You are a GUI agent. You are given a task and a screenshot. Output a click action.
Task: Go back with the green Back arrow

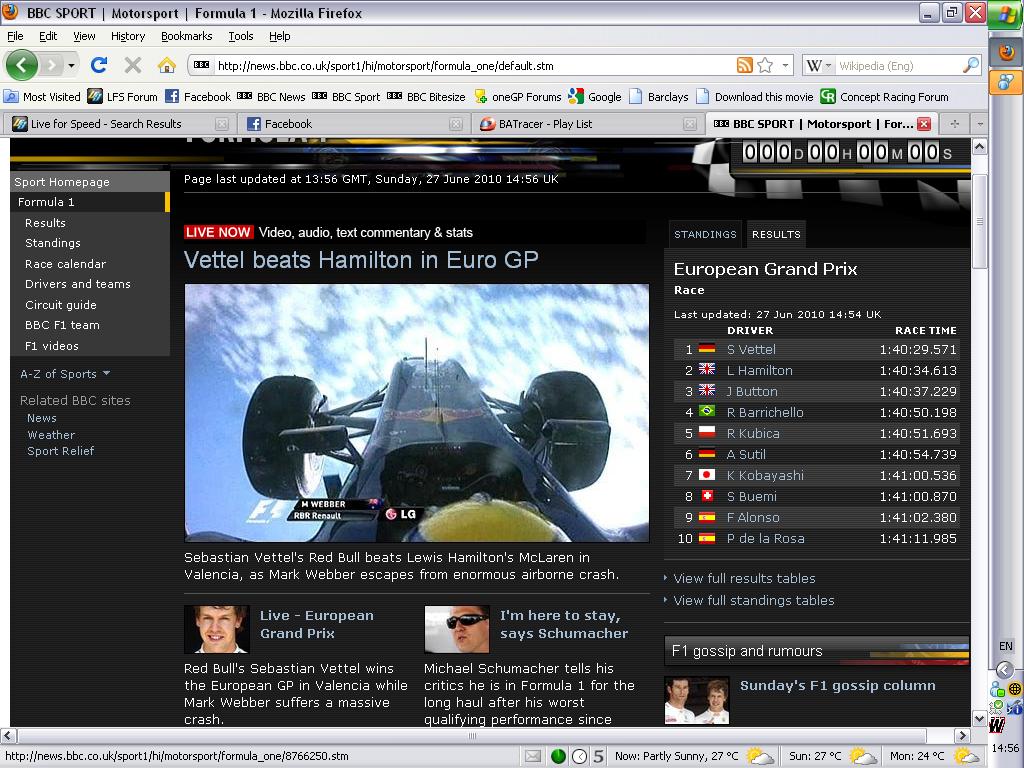click(22, 65)
